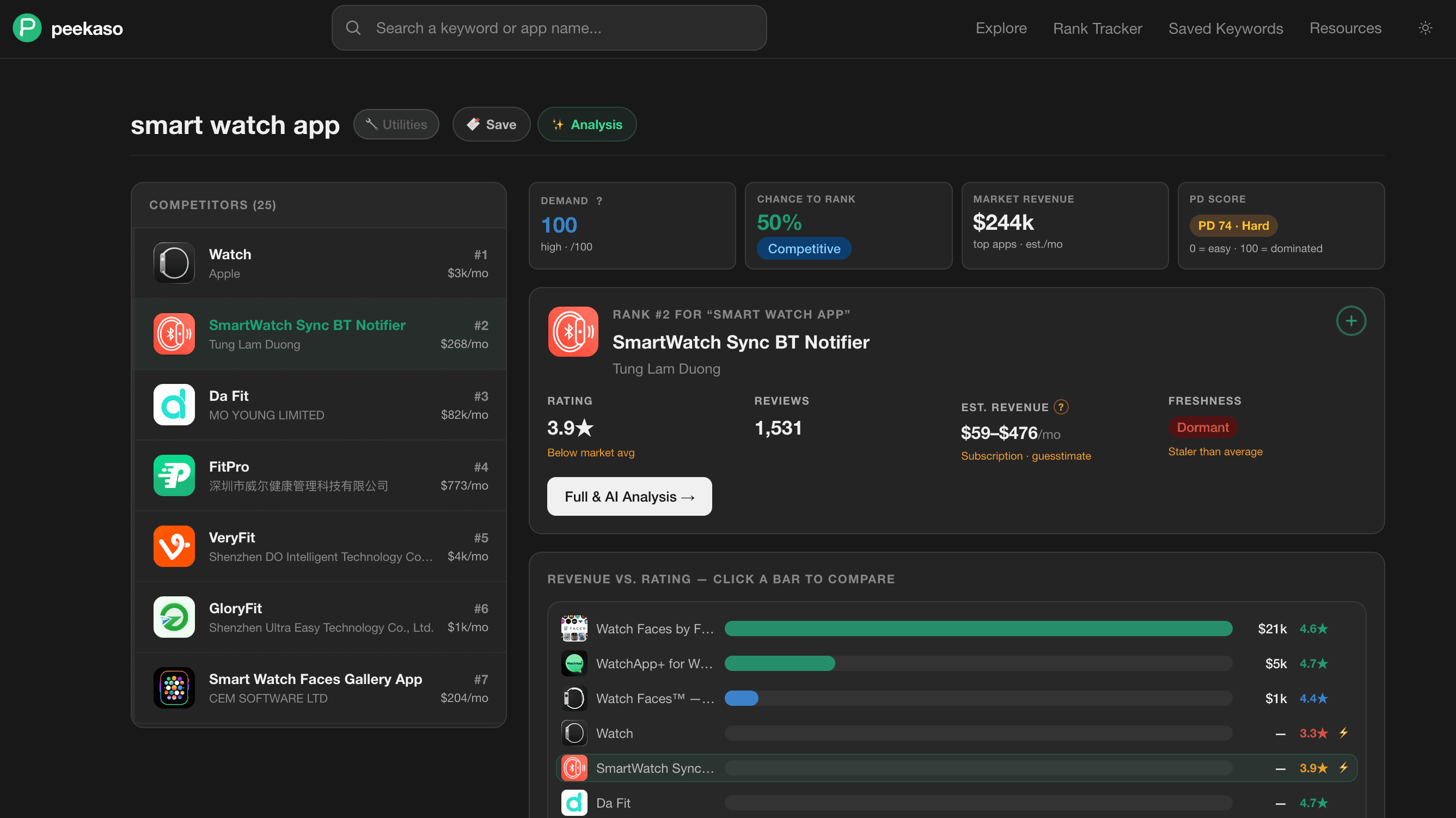Screen dimensions: 1456x818
Task: Click the Tung Lam Duong developer name in detail card
Action: pos(666,369)
